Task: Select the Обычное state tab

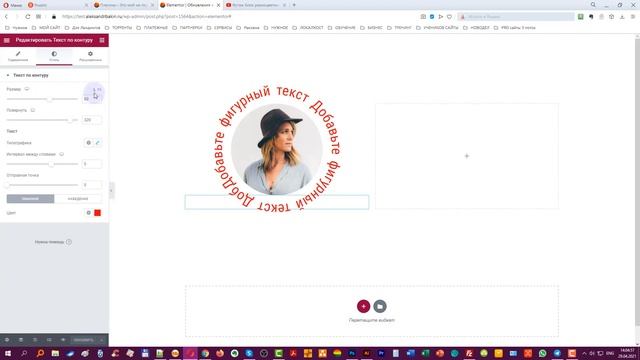Action: coord(30,199)
